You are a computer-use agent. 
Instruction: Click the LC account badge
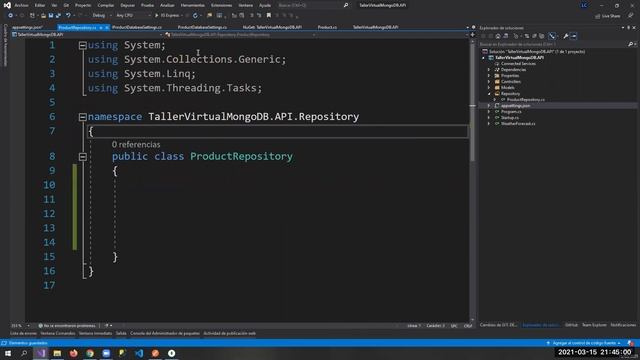[x=584, y=5]
